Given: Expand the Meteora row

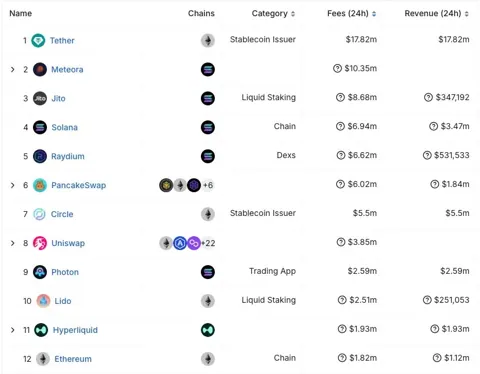Looking at the screenshot, I should click(13, 69).
